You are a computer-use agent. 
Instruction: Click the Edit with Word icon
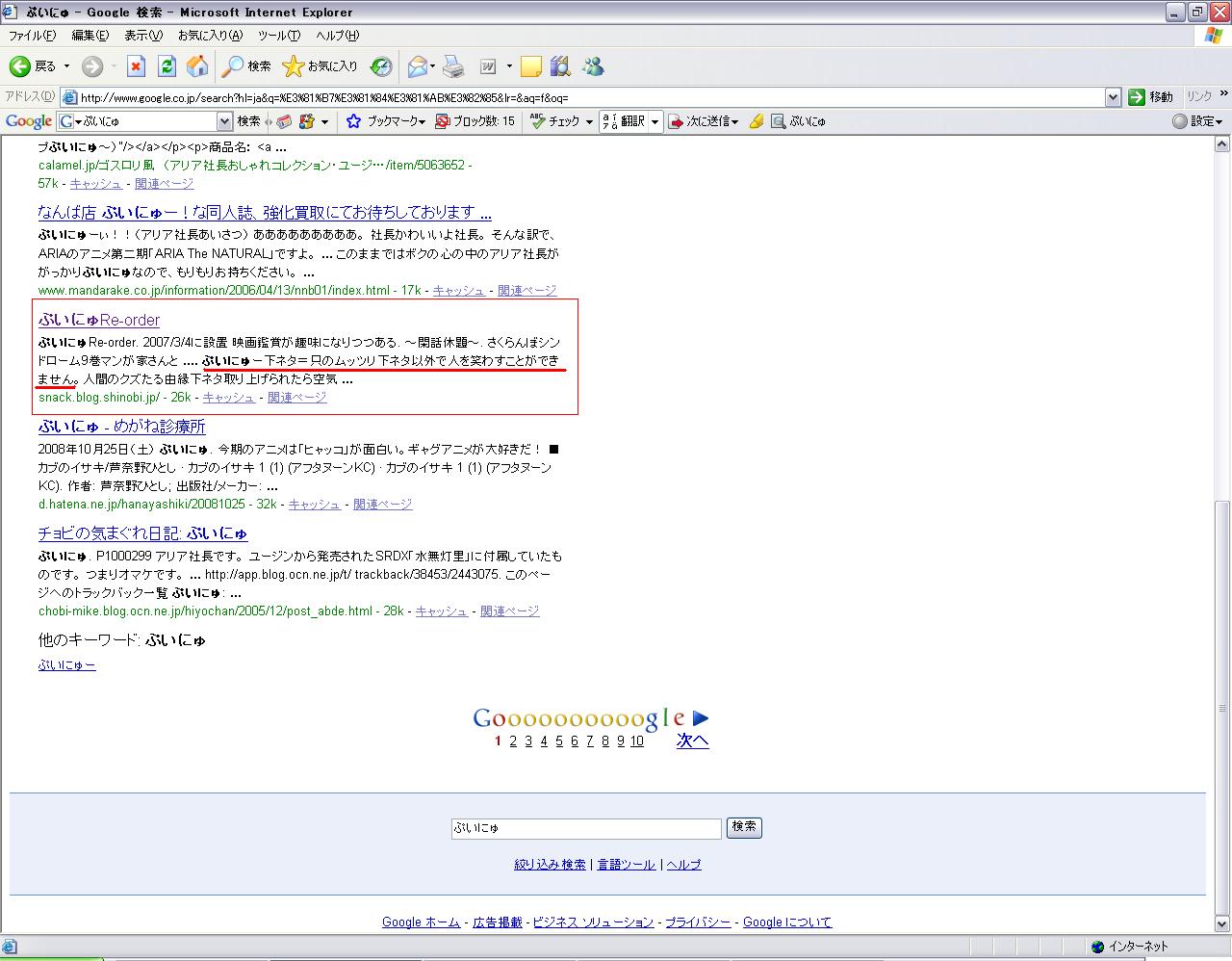pos(488,66)
